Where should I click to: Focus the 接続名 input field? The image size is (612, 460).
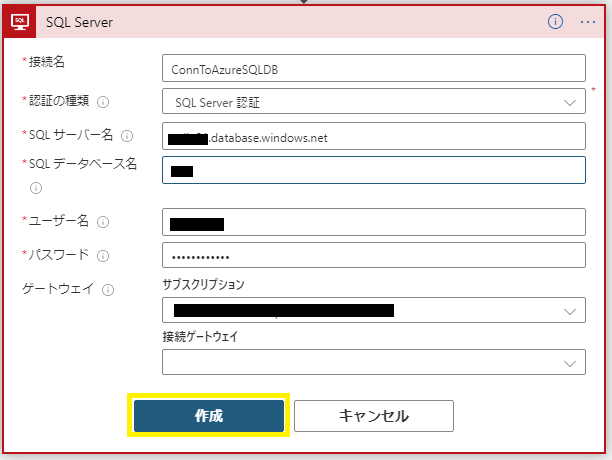pyautogui.click(x=374, y=68)
